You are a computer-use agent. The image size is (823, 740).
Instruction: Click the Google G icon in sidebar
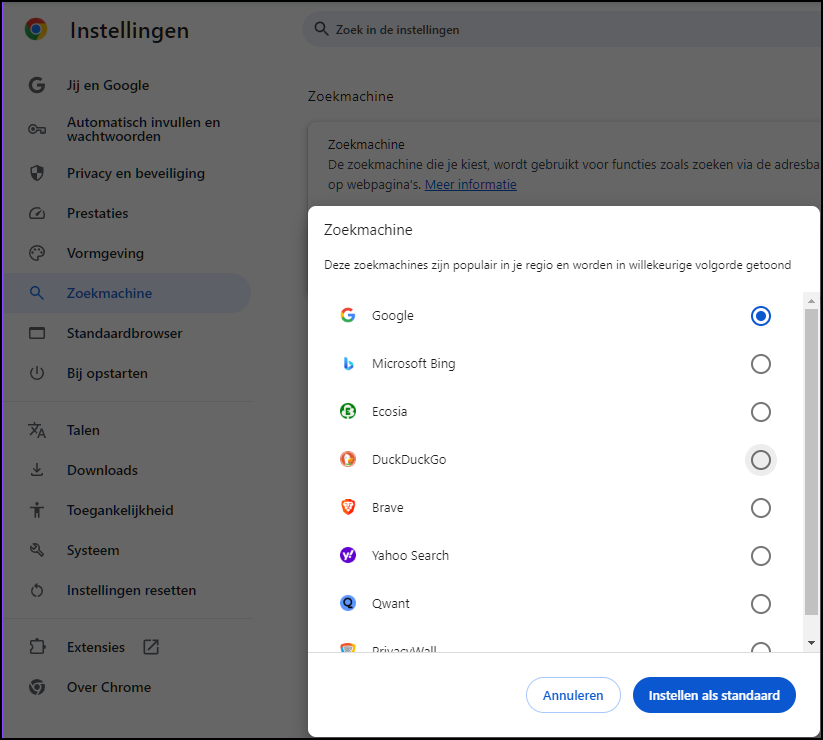pos(37,85)
